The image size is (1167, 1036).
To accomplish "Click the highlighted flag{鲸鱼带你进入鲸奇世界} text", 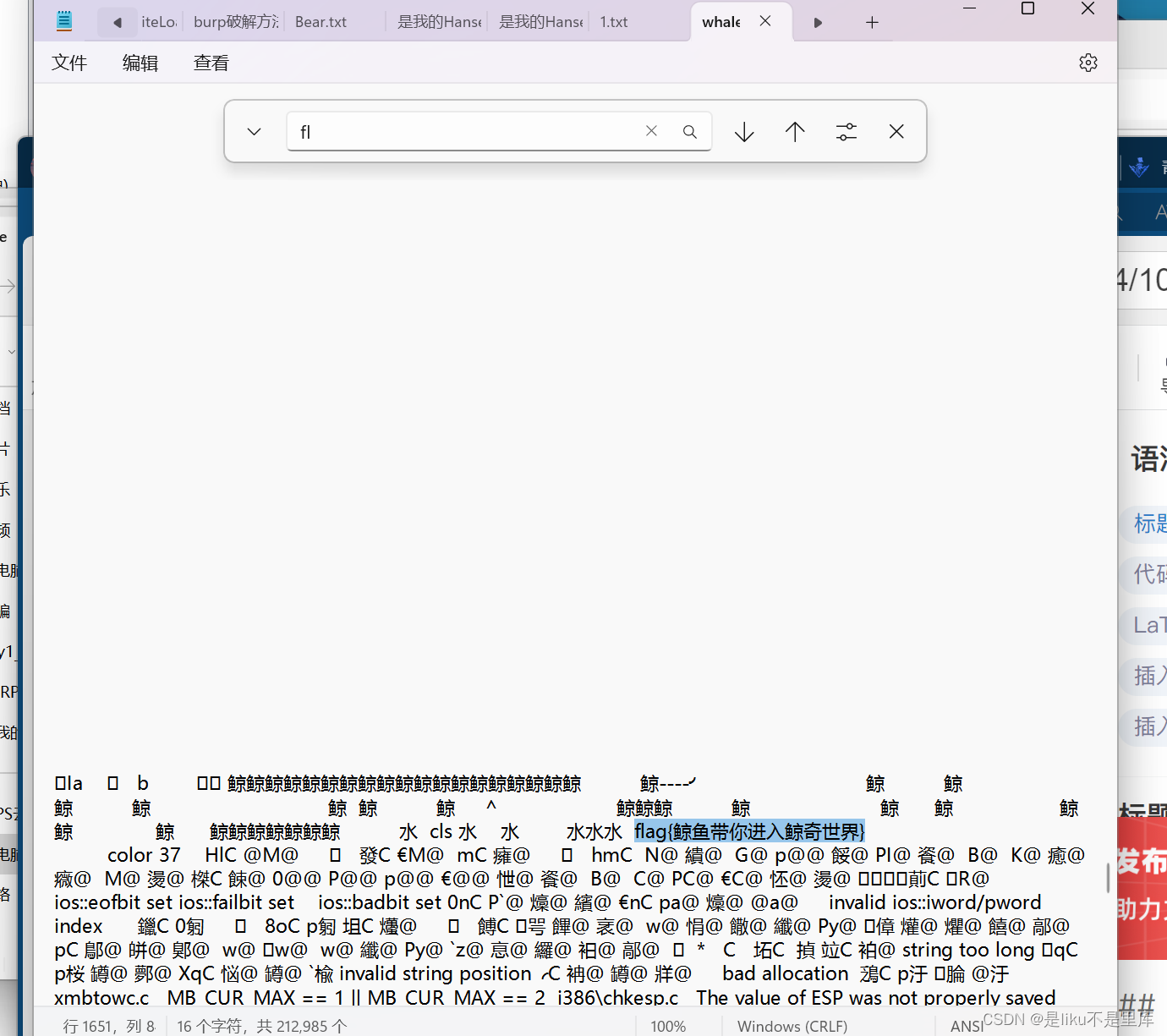I will point(749,831).
